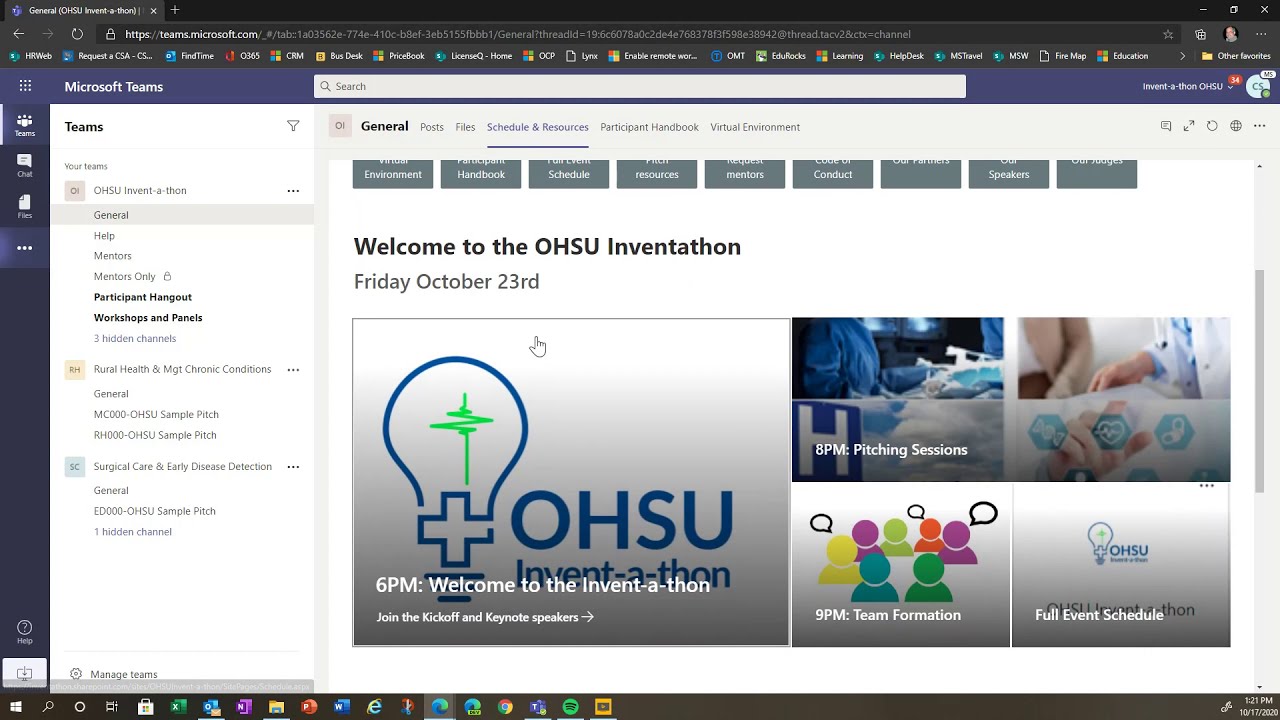Switch to the Files tab
The image size is (1280, 720).
[465, 127]
